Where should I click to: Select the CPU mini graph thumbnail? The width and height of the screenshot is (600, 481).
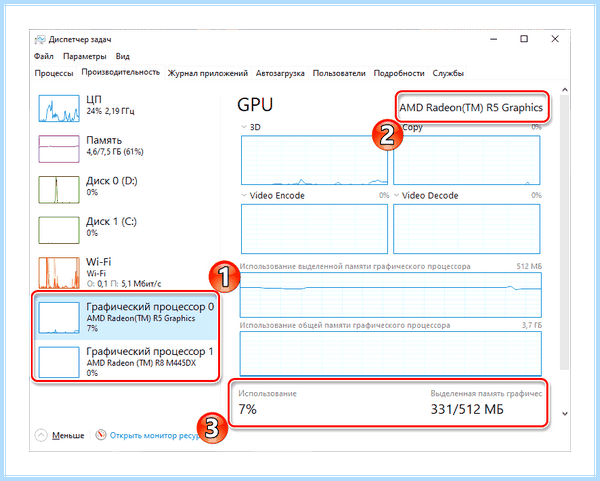point(59,108)
